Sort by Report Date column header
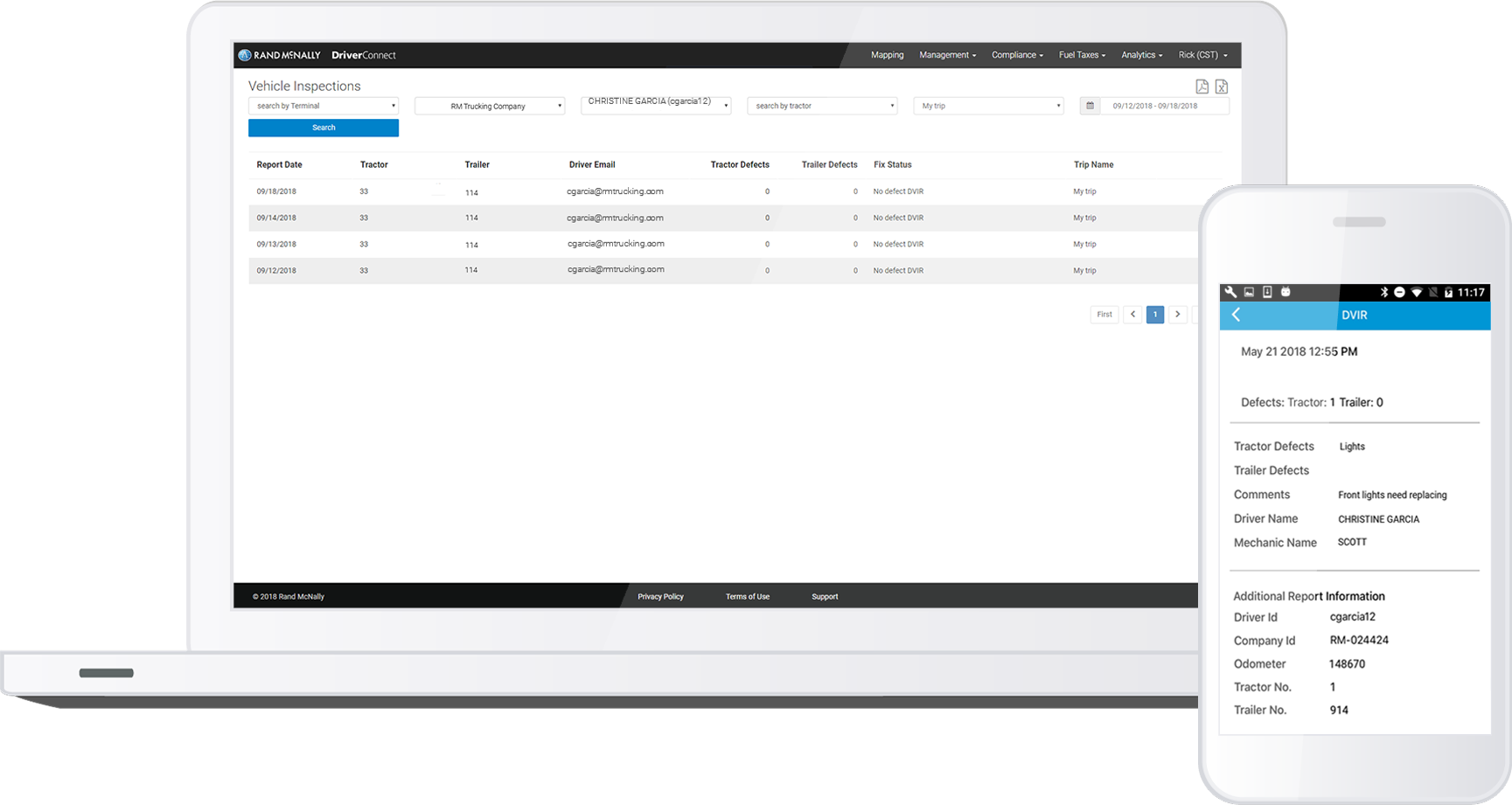 [279, 164]
